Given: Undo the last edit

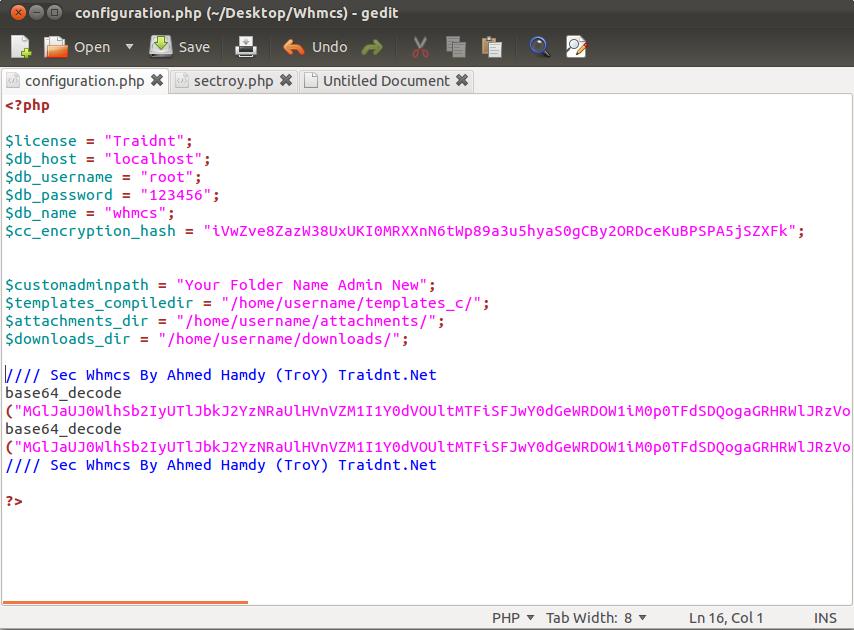Looking at the screenshot, I should point(315,47).
